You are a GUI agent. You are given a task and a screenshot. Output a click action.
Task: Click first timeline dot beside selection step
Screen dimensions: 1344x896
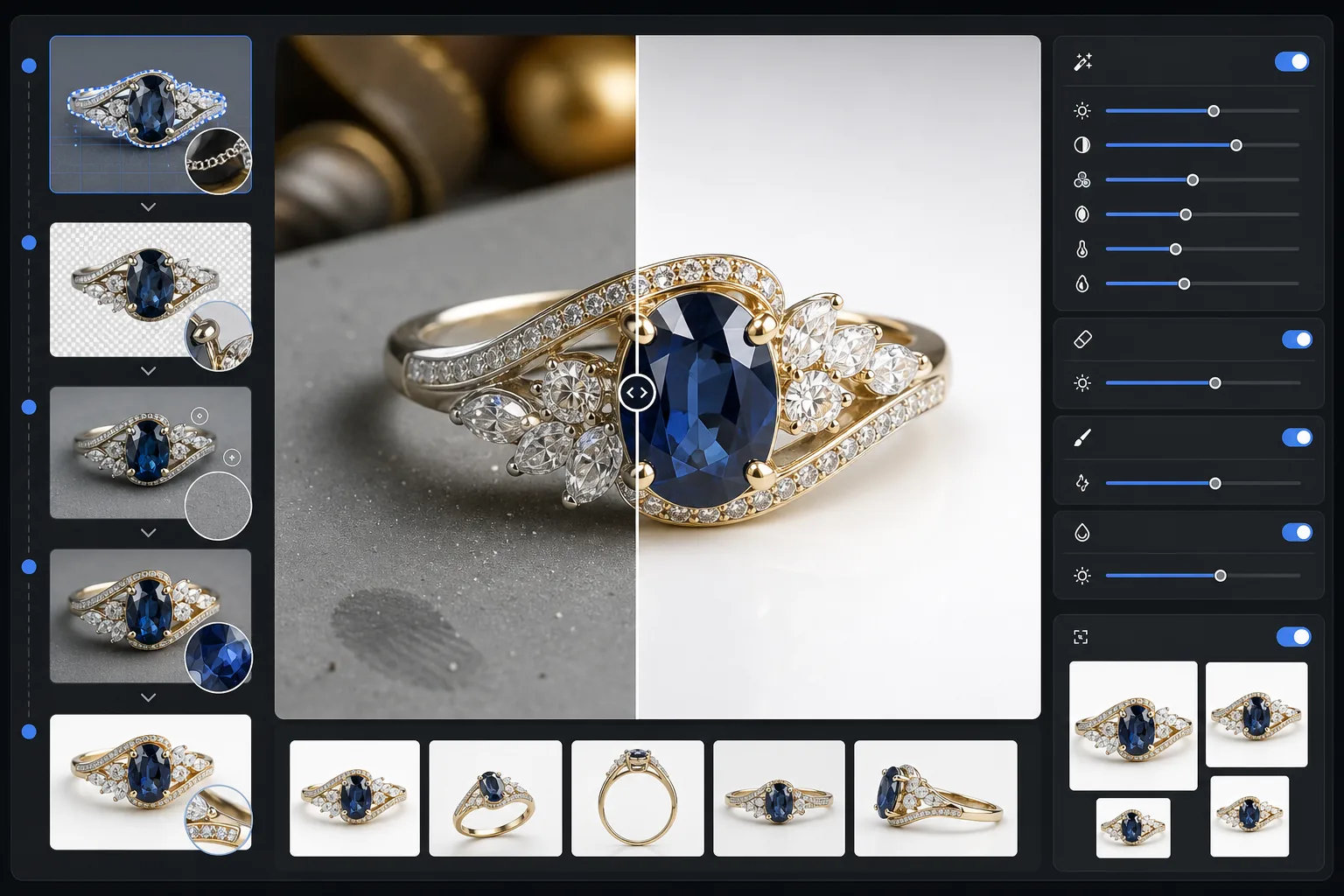click(29, 66)
